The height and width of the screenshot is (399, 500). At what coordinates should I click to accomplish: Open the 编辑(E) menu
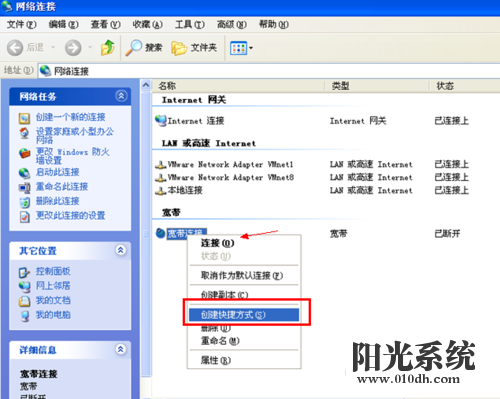(63, 24)
